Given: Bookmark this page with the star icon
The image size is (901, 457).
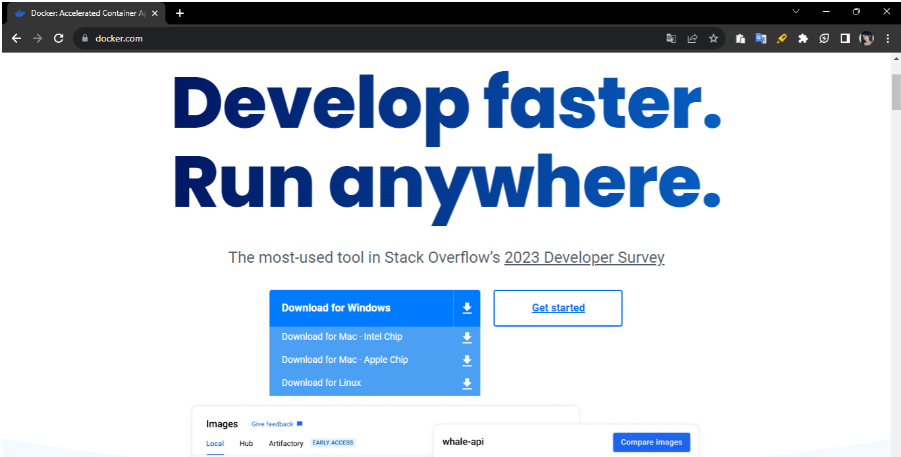Looking at the screenshot, I should coord(714,39).
